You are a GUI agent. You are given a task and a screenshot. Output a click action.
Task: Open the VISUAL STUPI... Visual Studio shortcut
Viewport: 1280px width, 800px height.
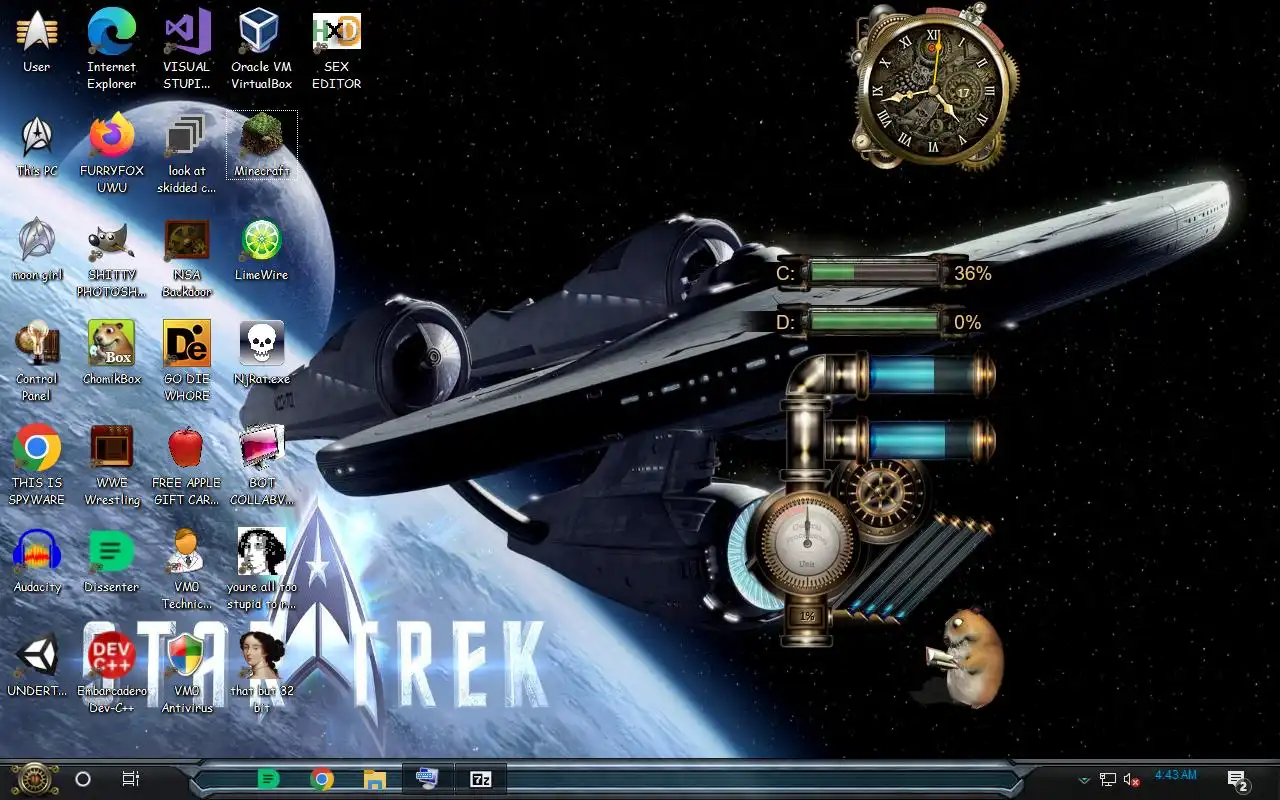pyautogui.click(x=187, y=48)
